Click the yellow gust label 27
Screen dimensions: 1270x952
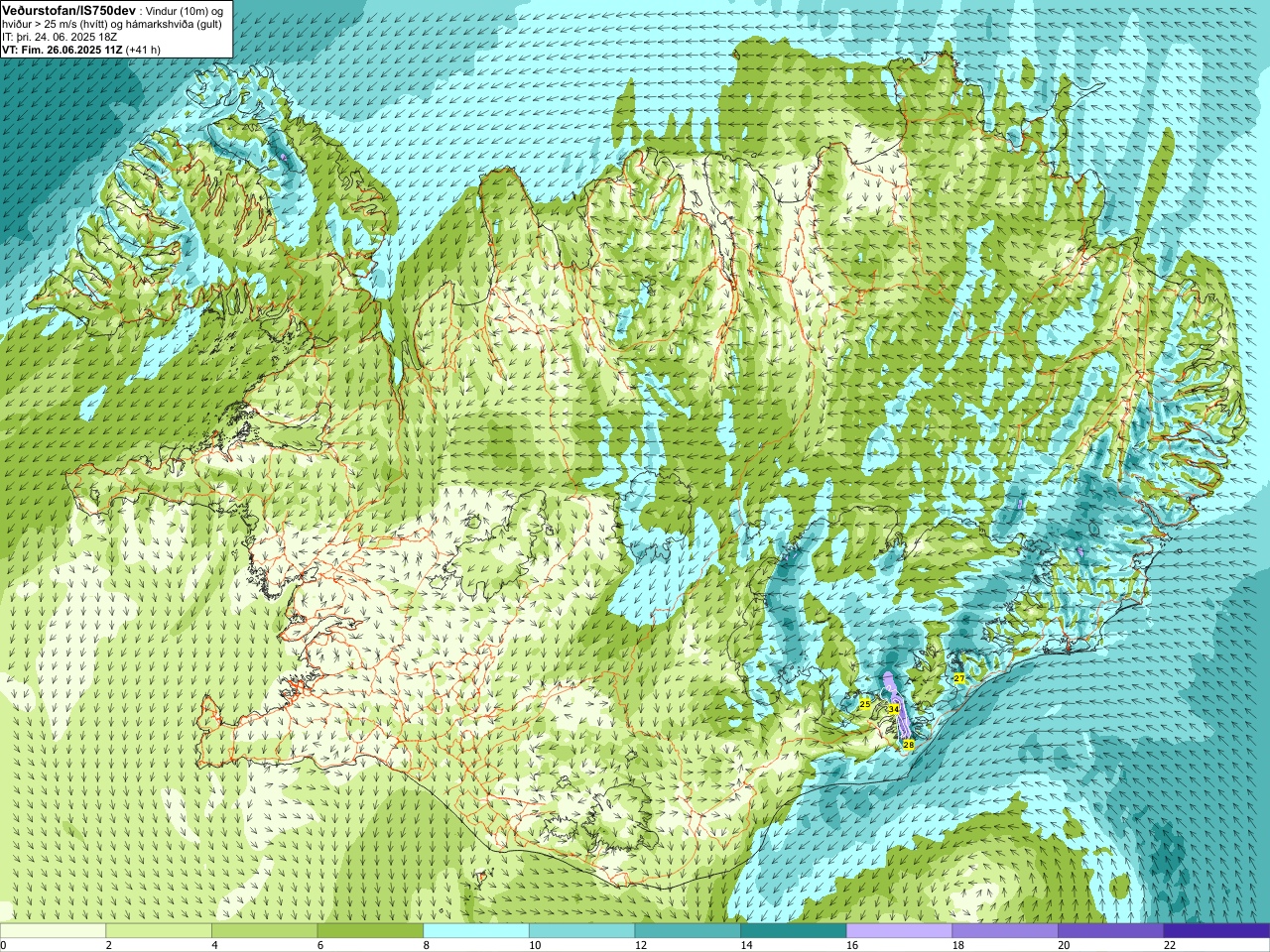pyautogui.click(x=959, y=678)
